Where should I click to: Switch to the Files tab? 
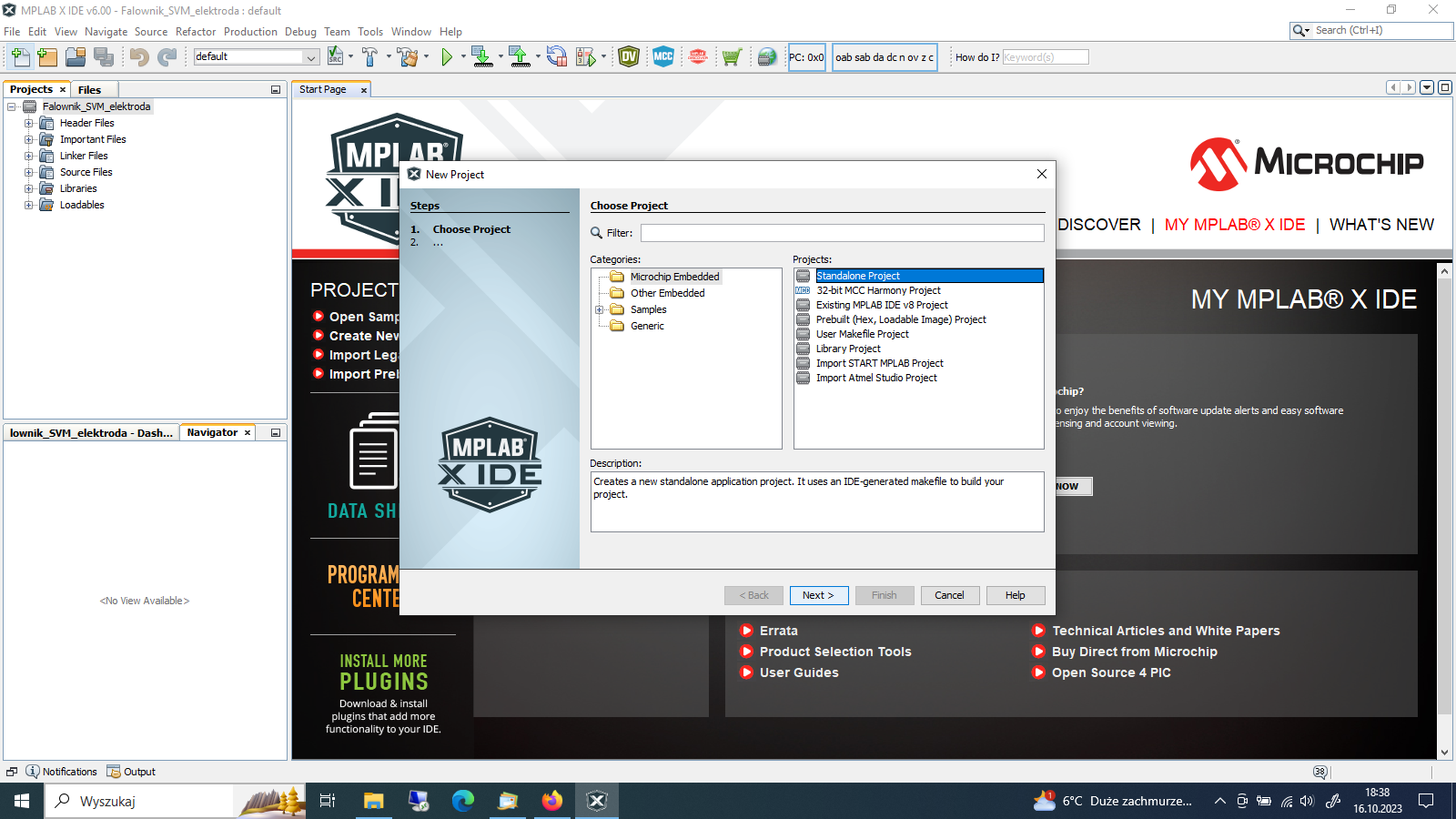[89, 89]
